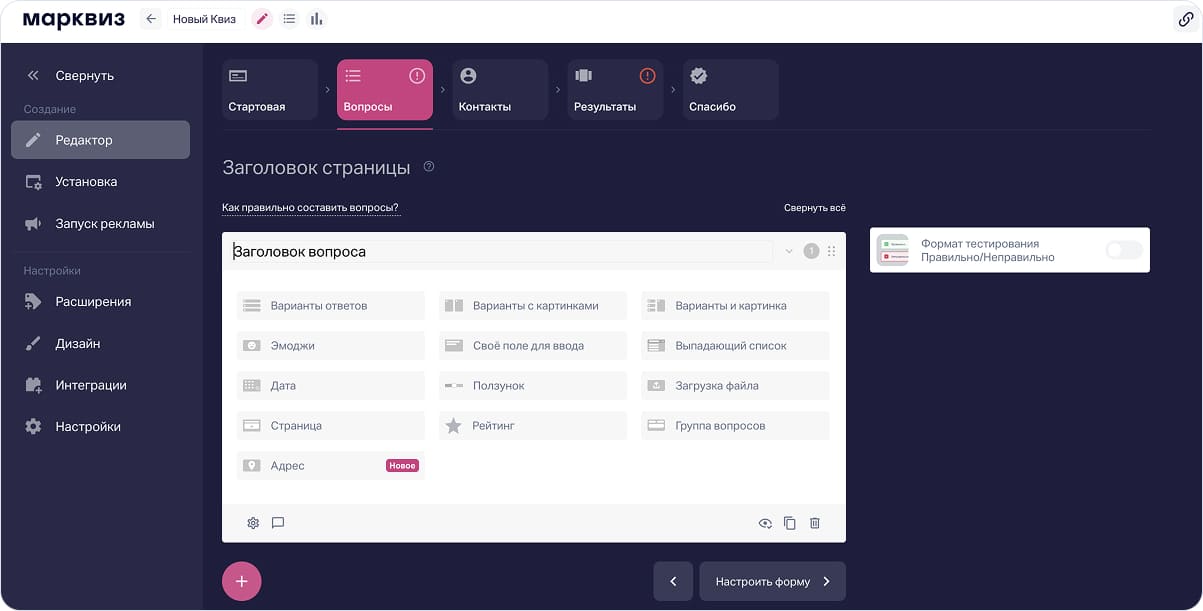Click the Формат тестирования thumbnail icon
Screen dimensions: 1203x611
click(x=893, y=250)
